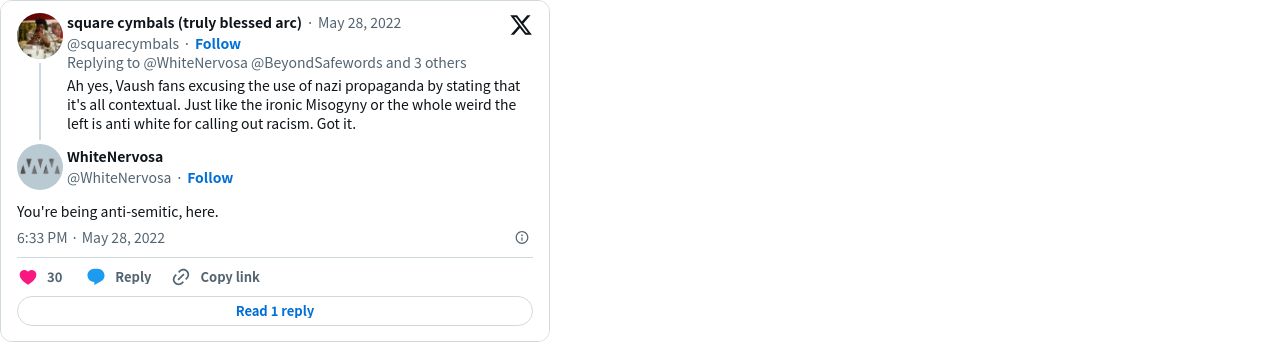Open the May 28, 2022 header date
This screenshot has height=362, width=1284.
click(359, 24)
